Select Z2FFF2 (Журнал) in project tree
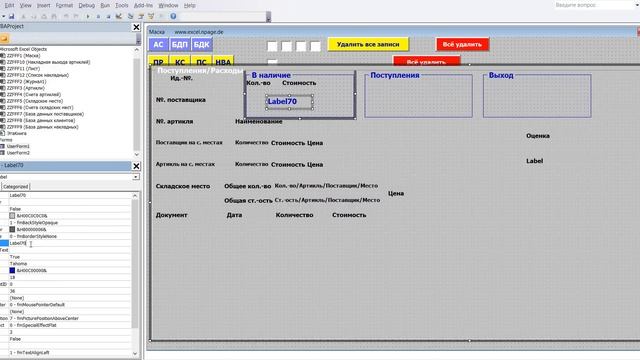Viewport: 640px width, 360px height. pyautogui.click(x=26, y=82)
